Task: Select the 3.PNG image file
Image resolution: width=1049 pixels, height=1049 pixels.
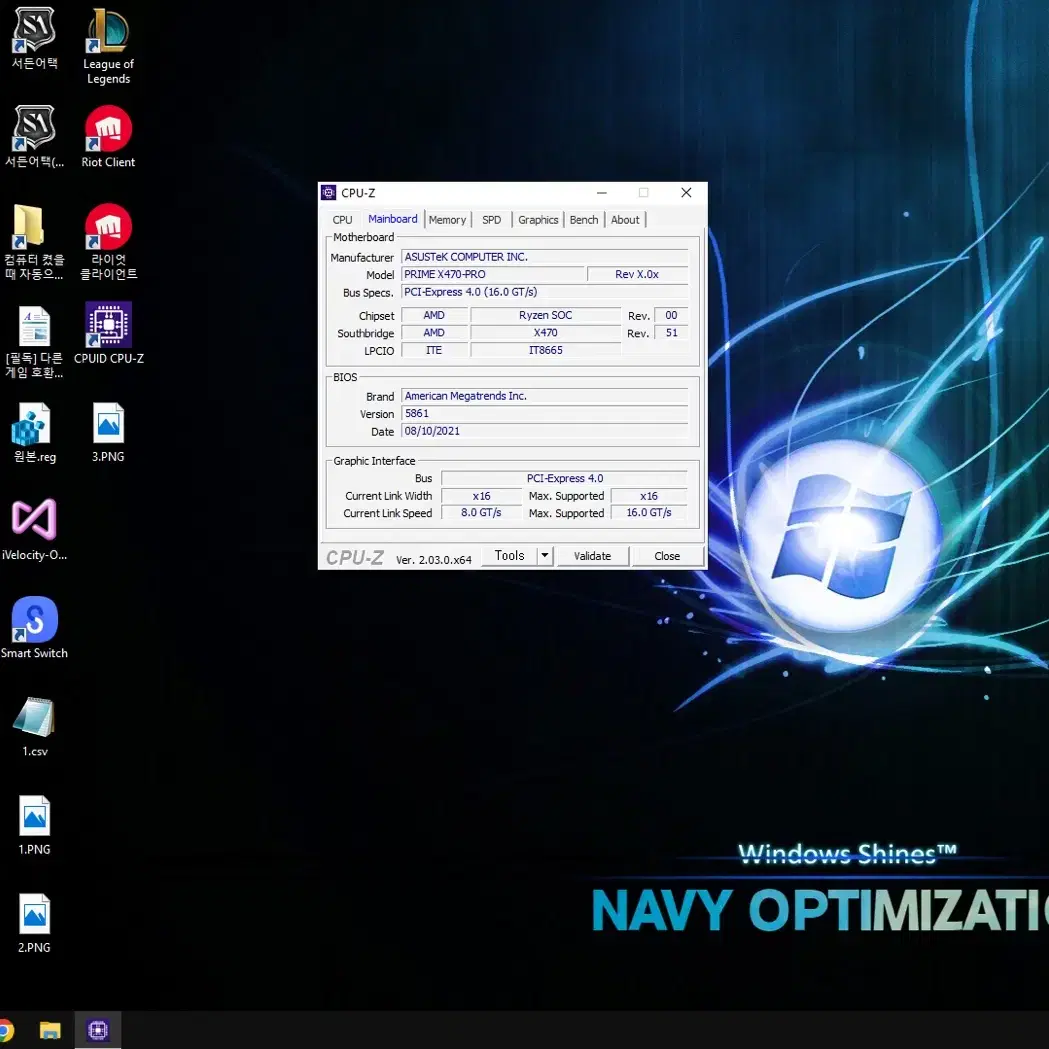Action: (x=108, y=432)
